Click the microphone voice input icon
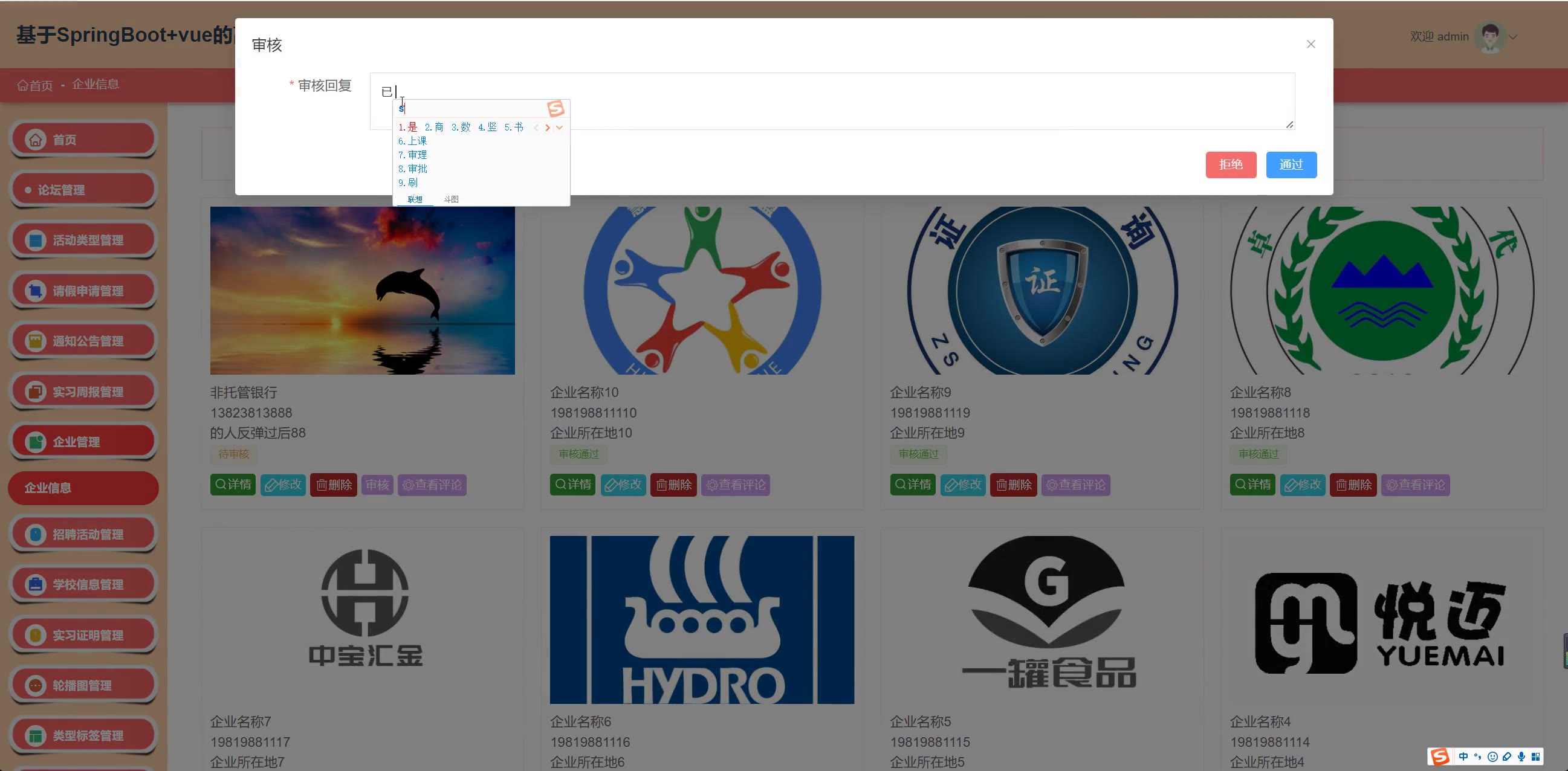 1521,756
